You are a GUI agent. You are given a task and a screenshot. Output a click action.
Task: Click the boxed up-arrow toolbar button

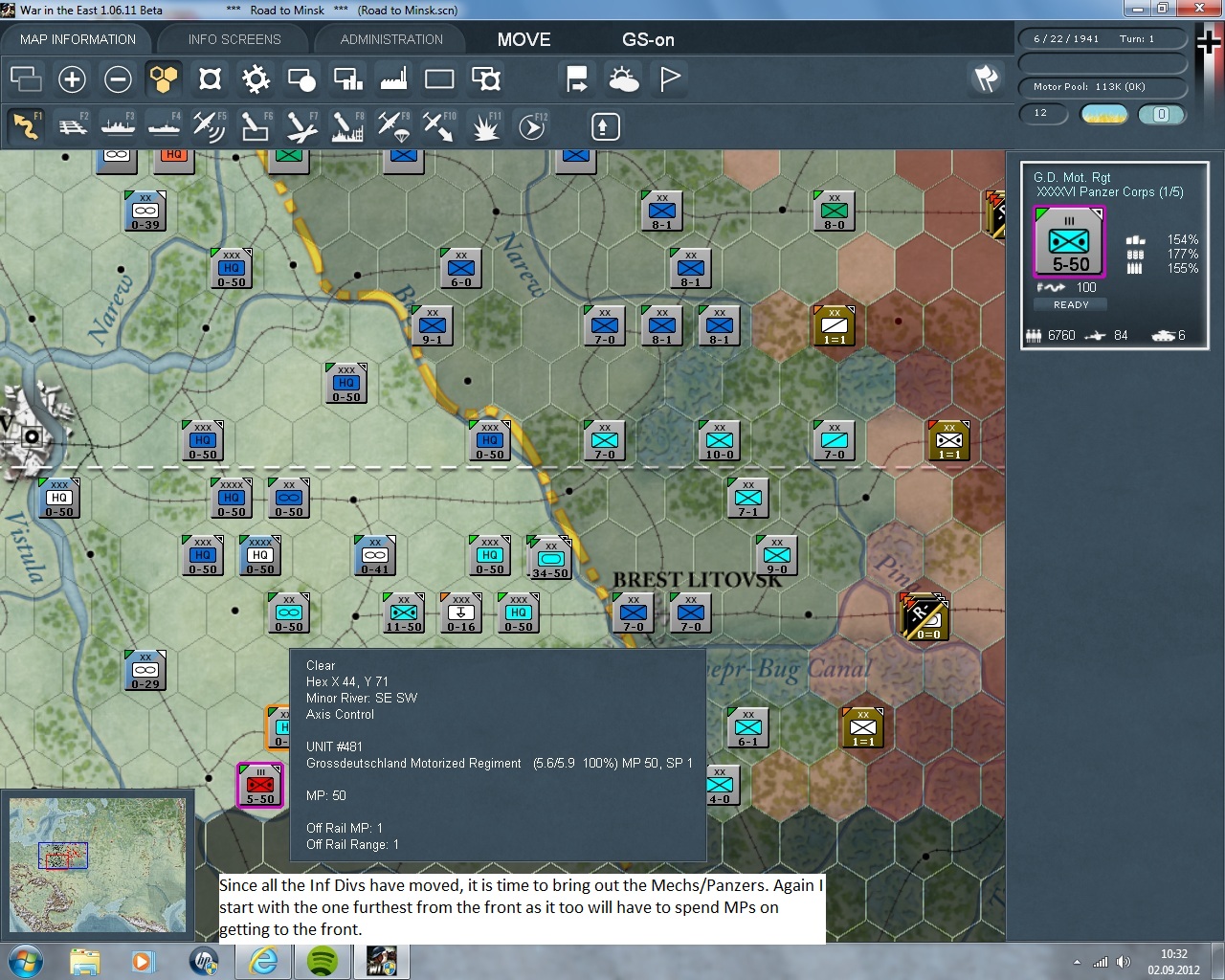click(x=606, y=125)
